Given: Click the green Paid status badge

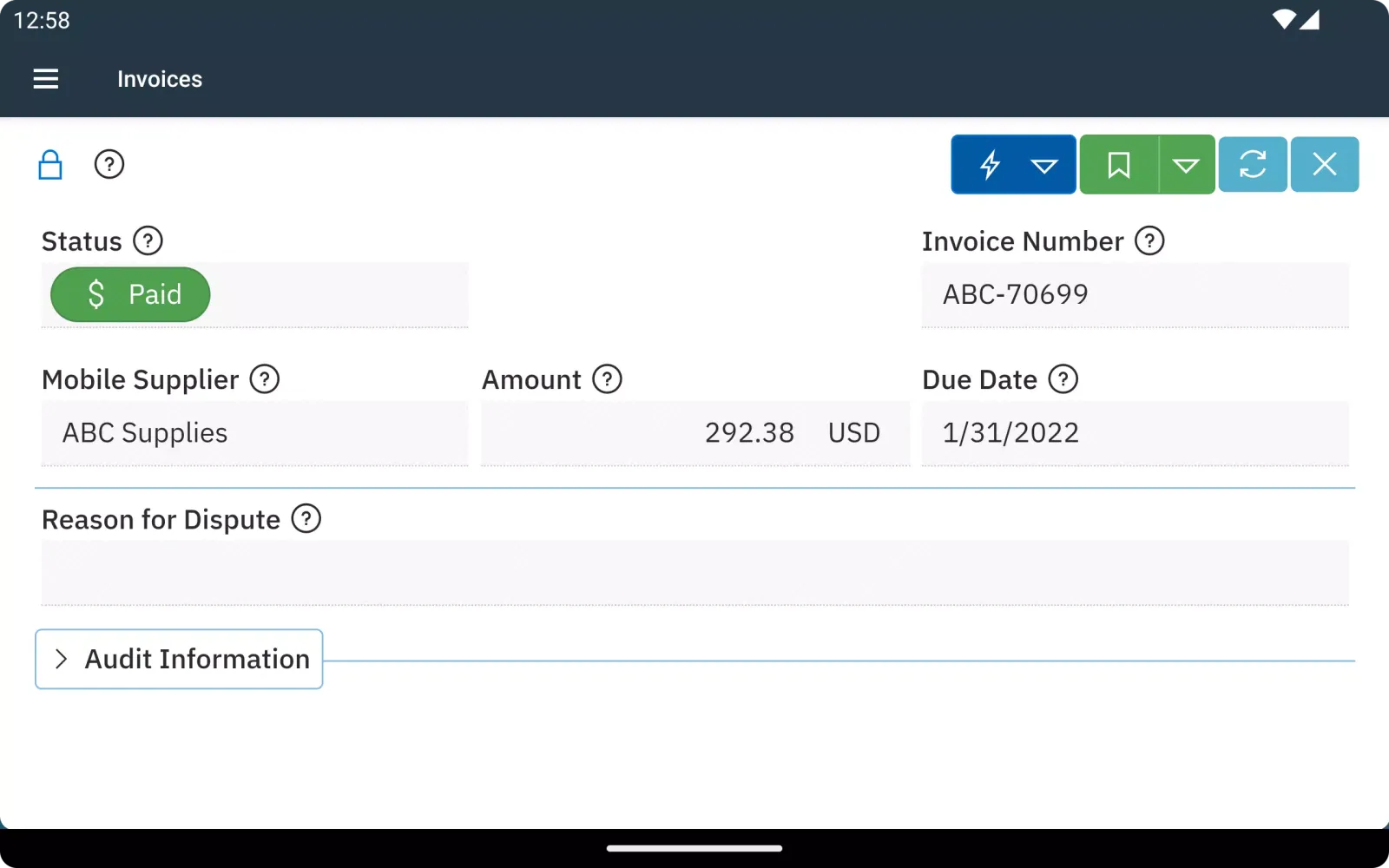Looking at the screenshot, I should (130, 294).
